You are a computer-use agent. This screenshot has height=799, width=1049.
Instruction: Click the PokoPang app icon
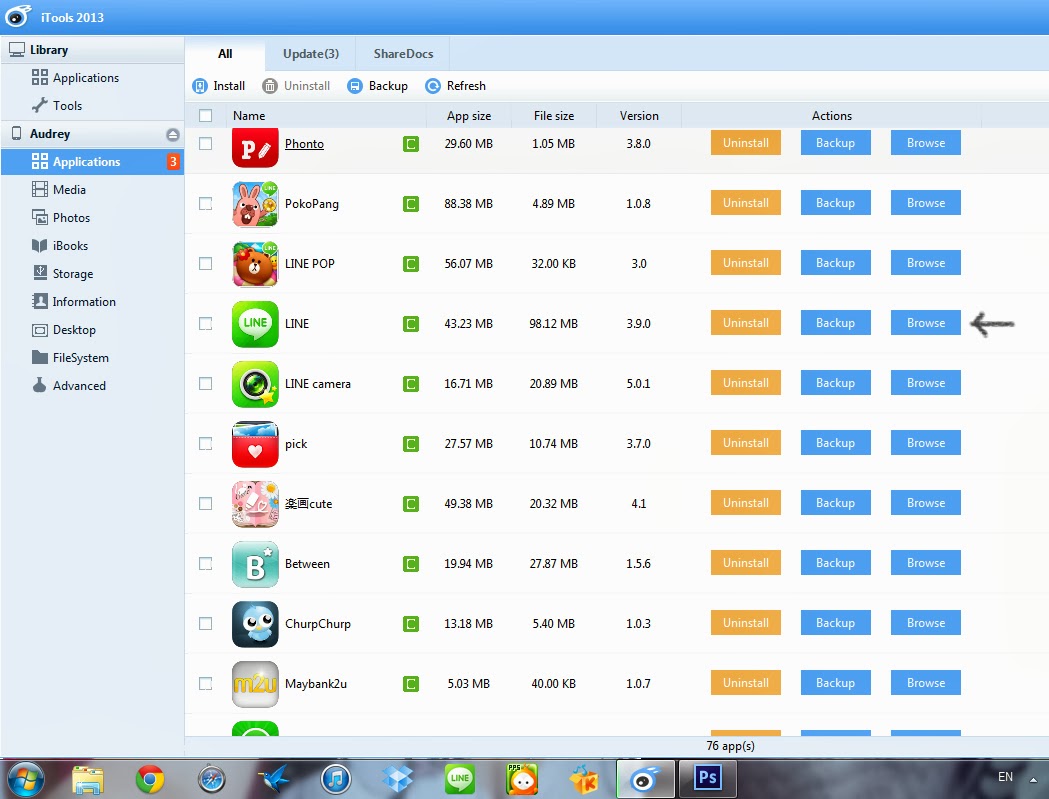255,204
